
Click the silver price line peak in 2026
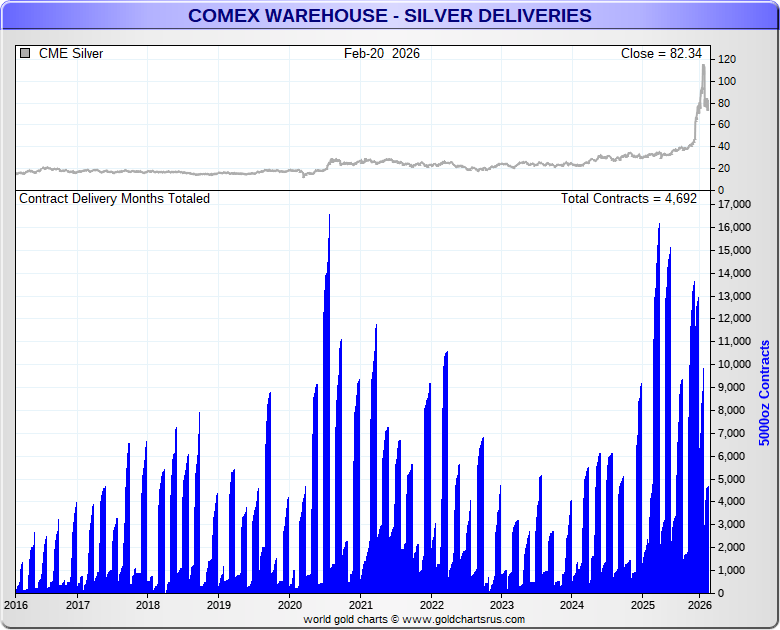[703, 67]
